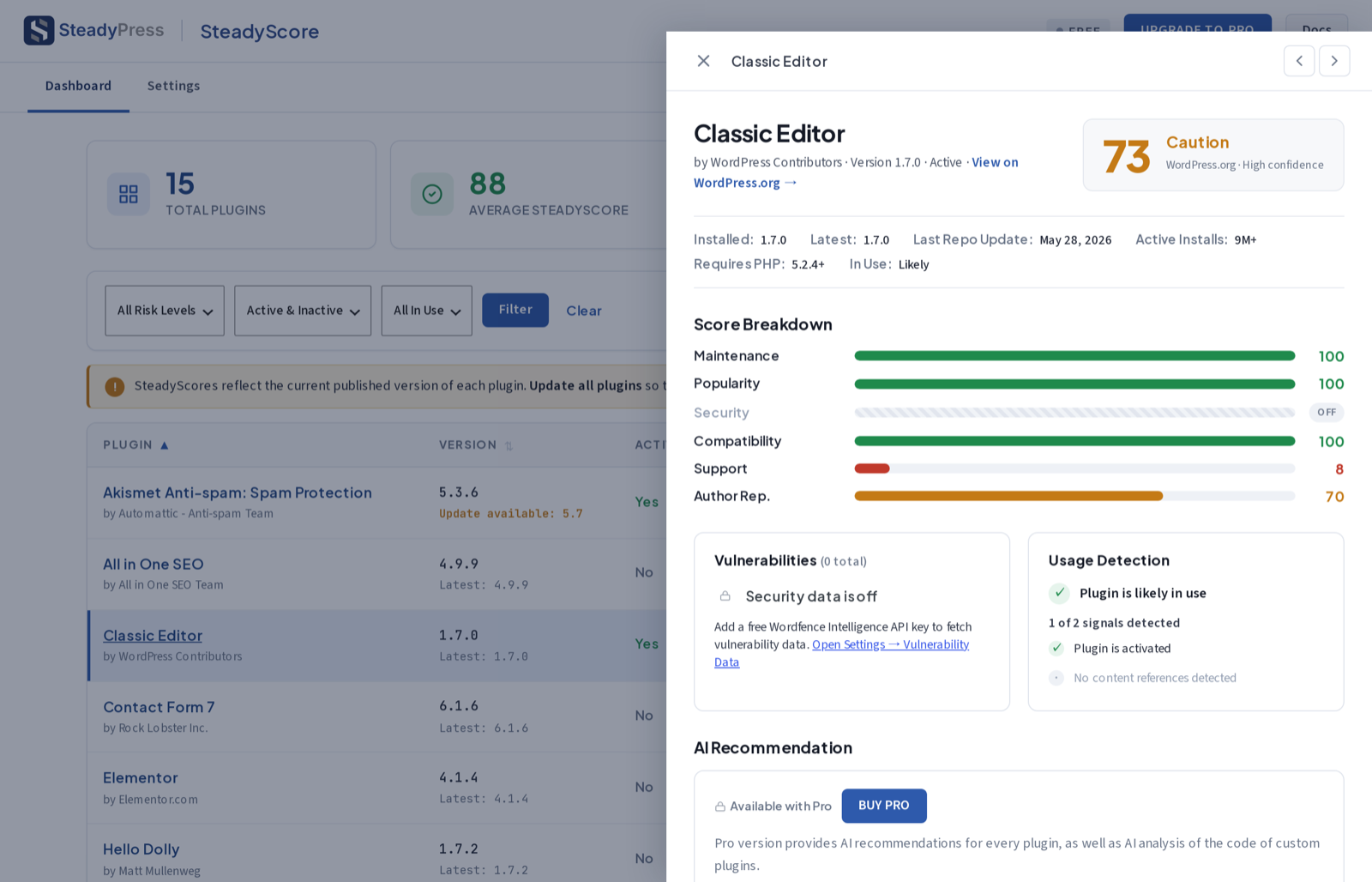Click the 'Update available: 5.7' text
This screenshot has width=1372, height=882.
[511, 514]
